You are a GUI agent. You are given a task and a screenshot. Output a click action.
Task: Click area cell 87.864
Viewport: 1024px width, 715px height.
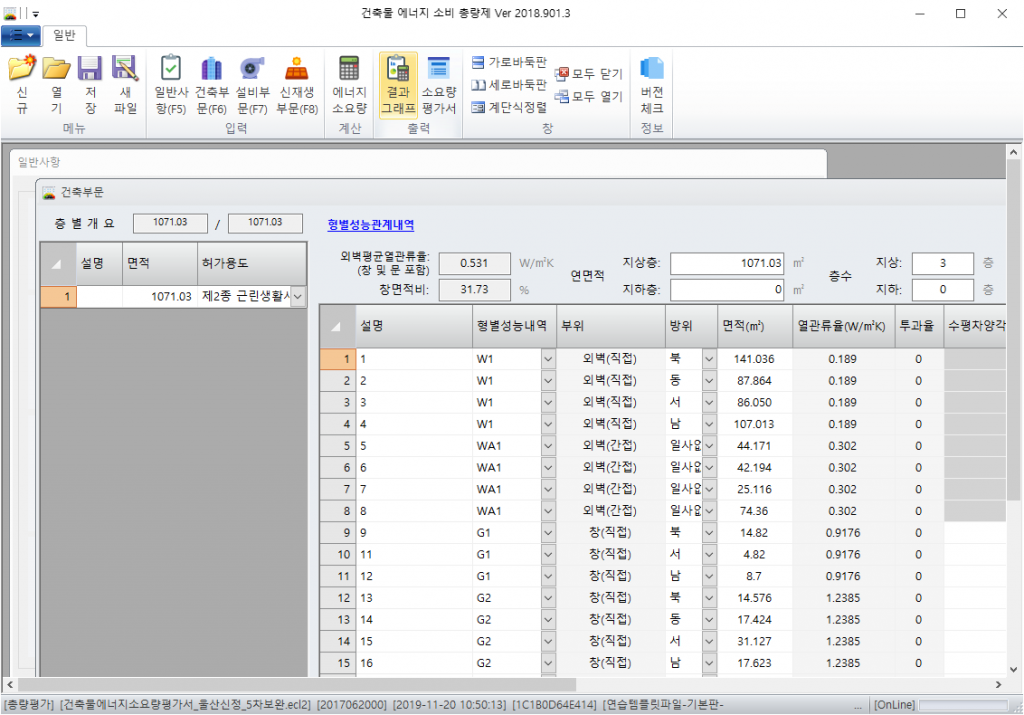tap(755, 381)
